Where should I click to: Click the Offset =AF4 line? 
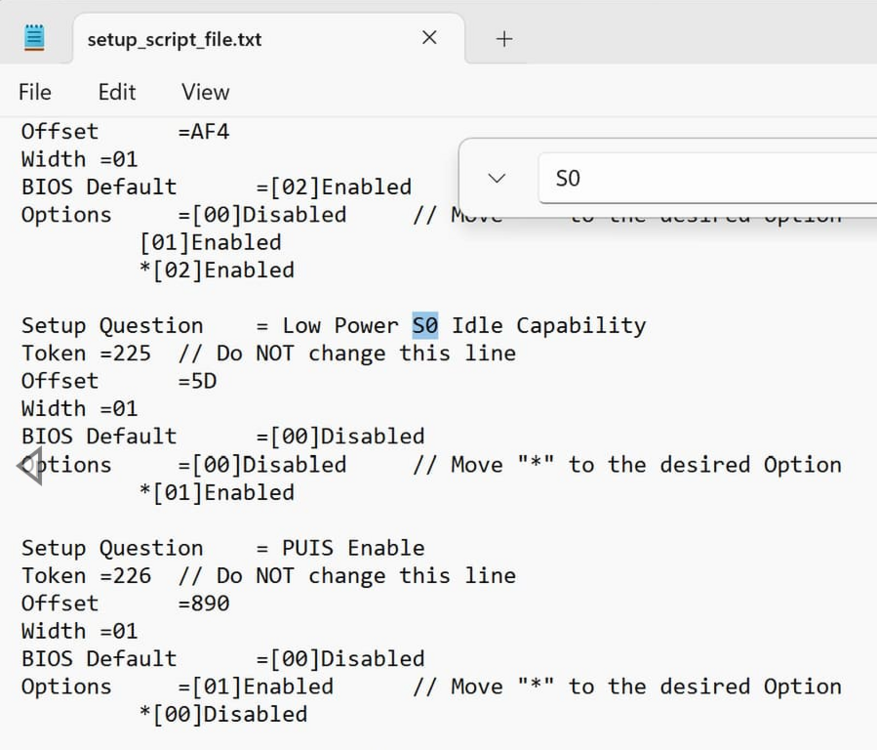tap(125, 132)
